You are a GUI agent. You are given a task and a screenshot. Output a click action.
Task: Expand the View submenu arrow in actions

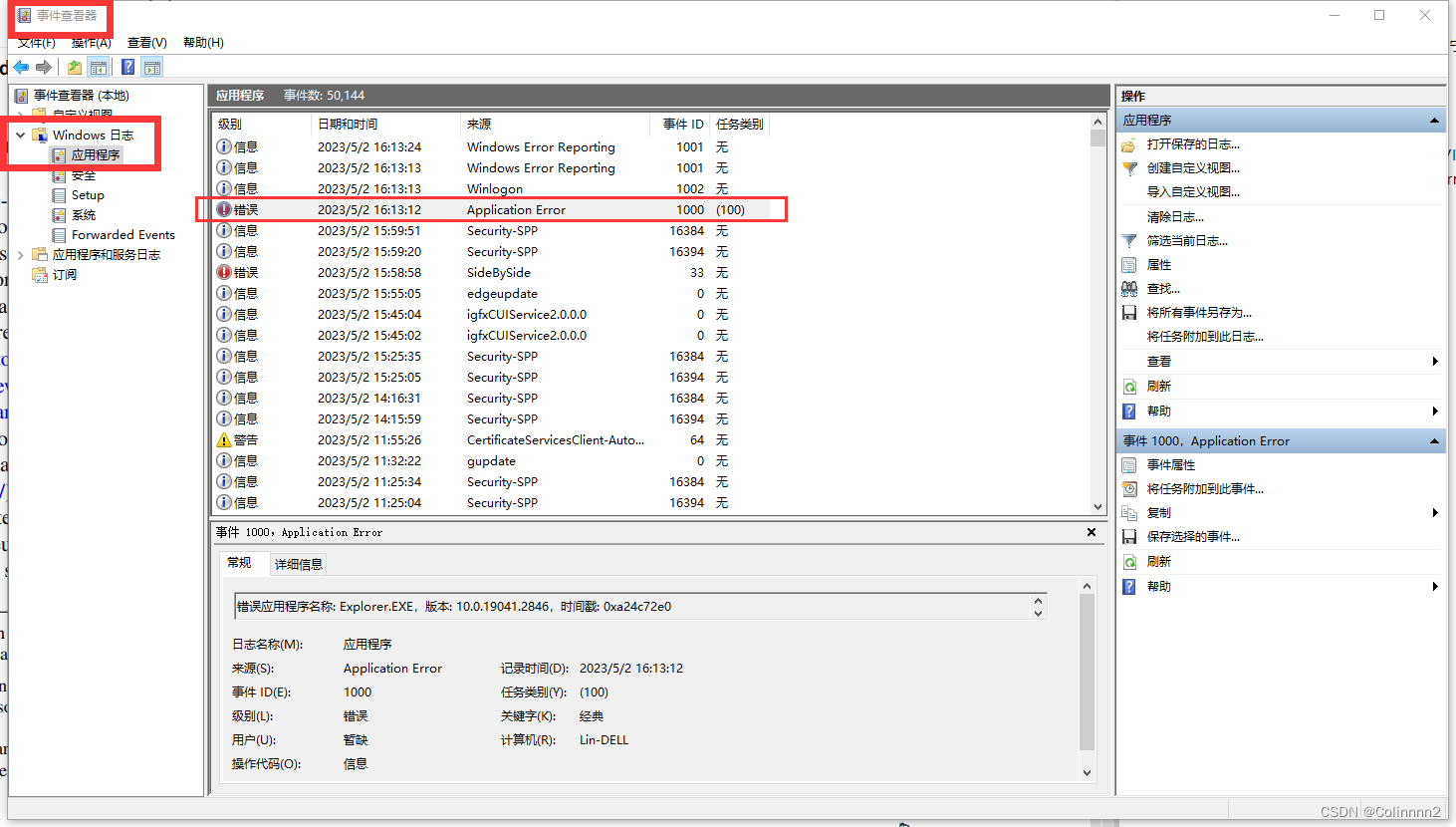(x=1435, y=362)
